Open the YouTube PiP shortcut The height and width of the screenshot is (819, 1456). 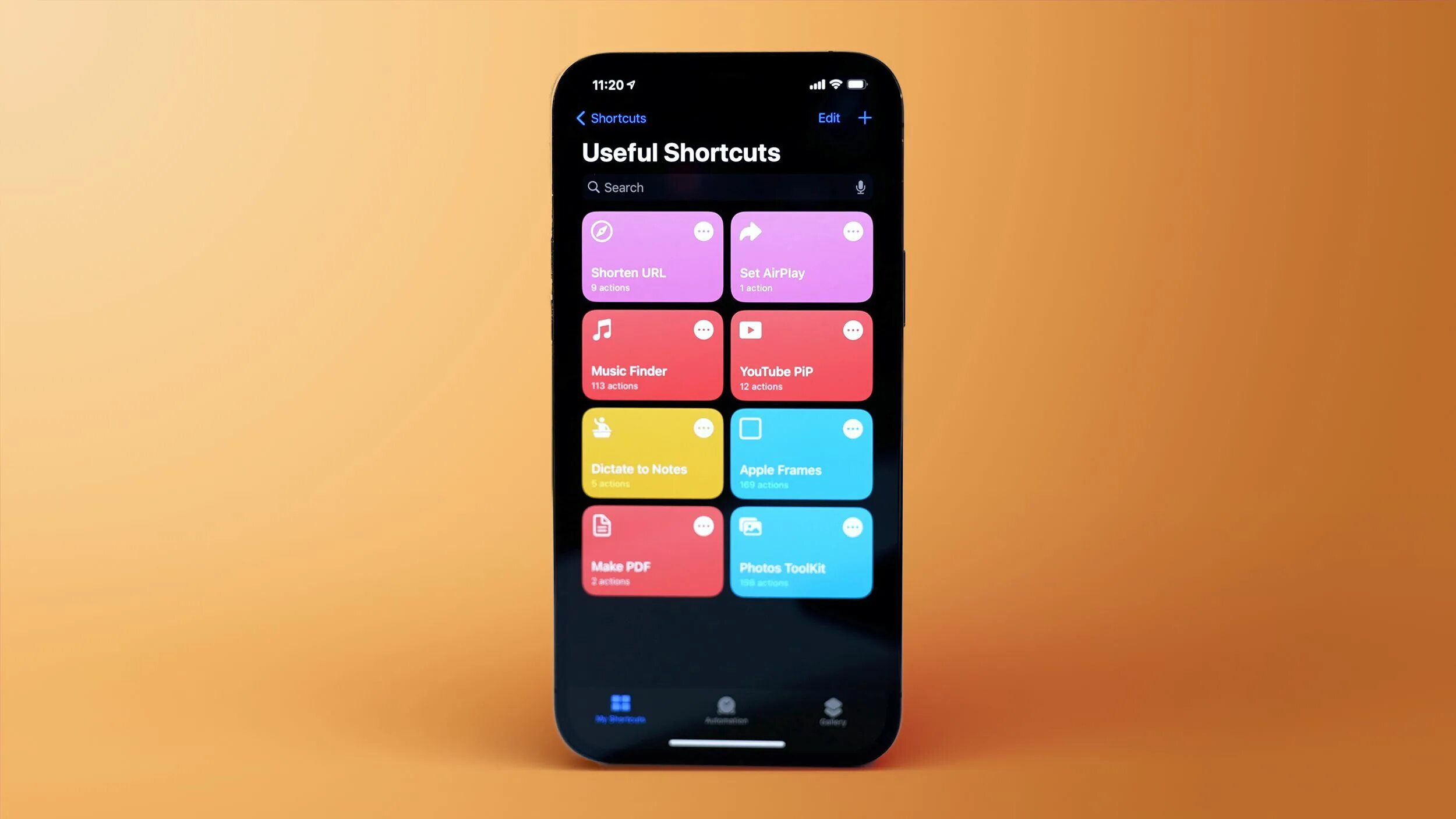point(800,355)
